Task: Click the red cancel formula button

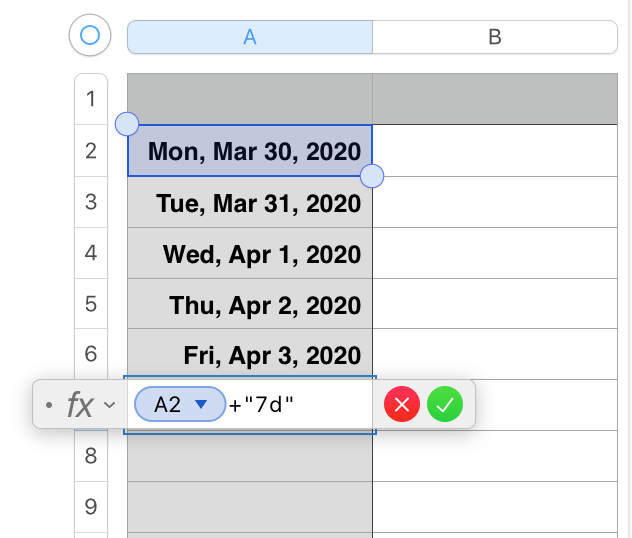Action: (402, 405)
